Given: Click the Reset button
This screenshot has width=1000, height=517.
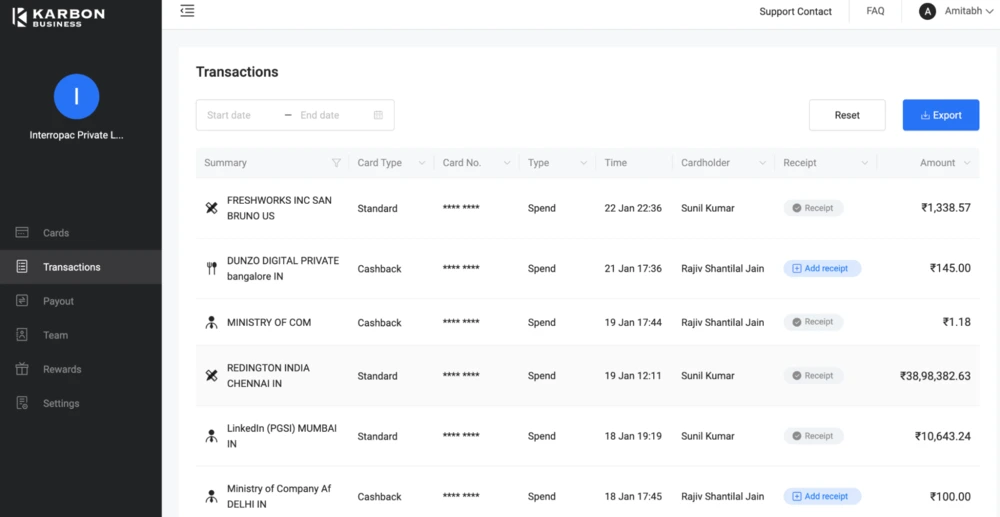Looking at the screenshot, I should point(847,115).
